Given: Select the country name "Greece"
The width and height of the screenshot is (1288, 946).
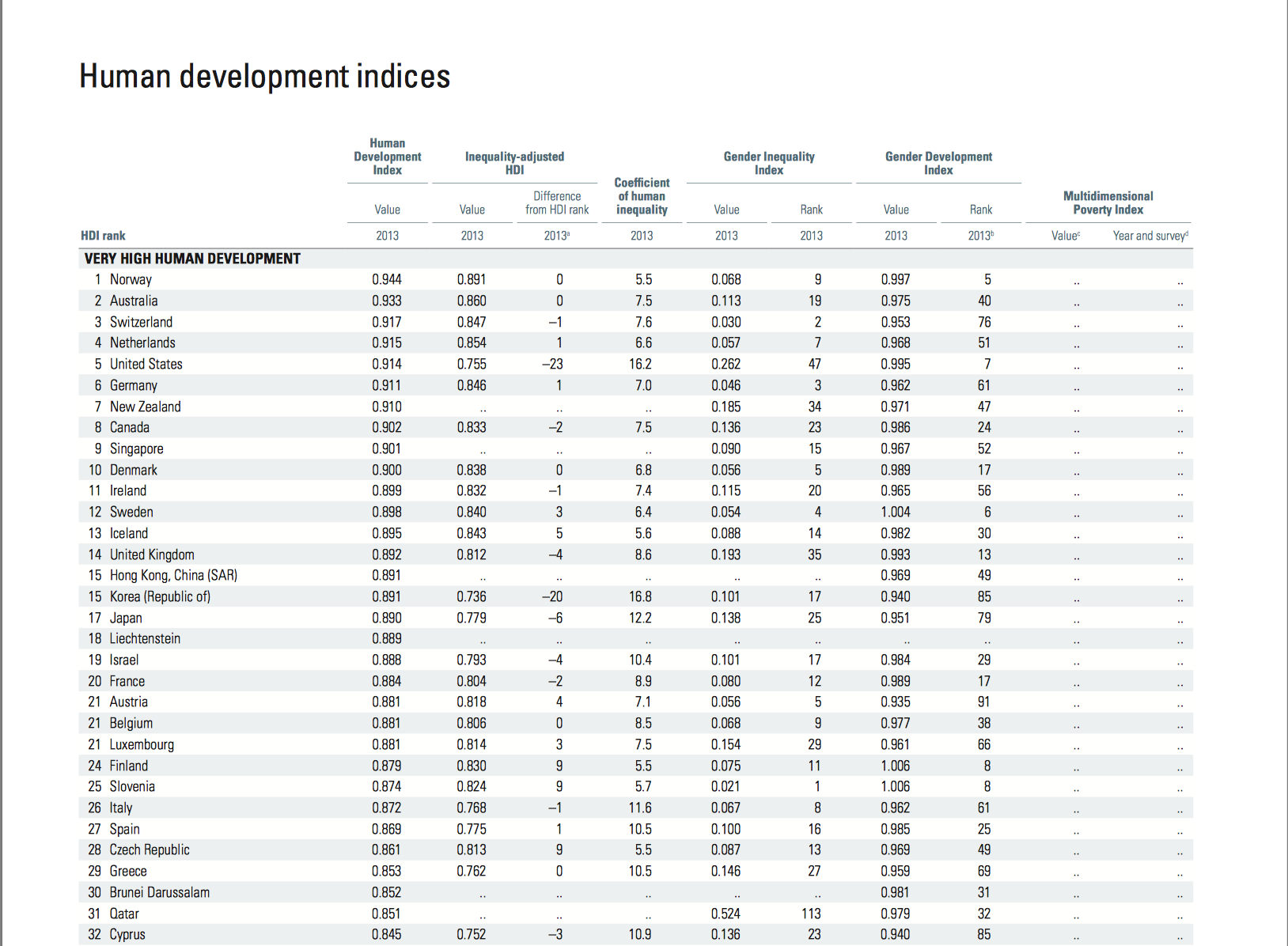Looking at the screenshot, I should 128,871.
